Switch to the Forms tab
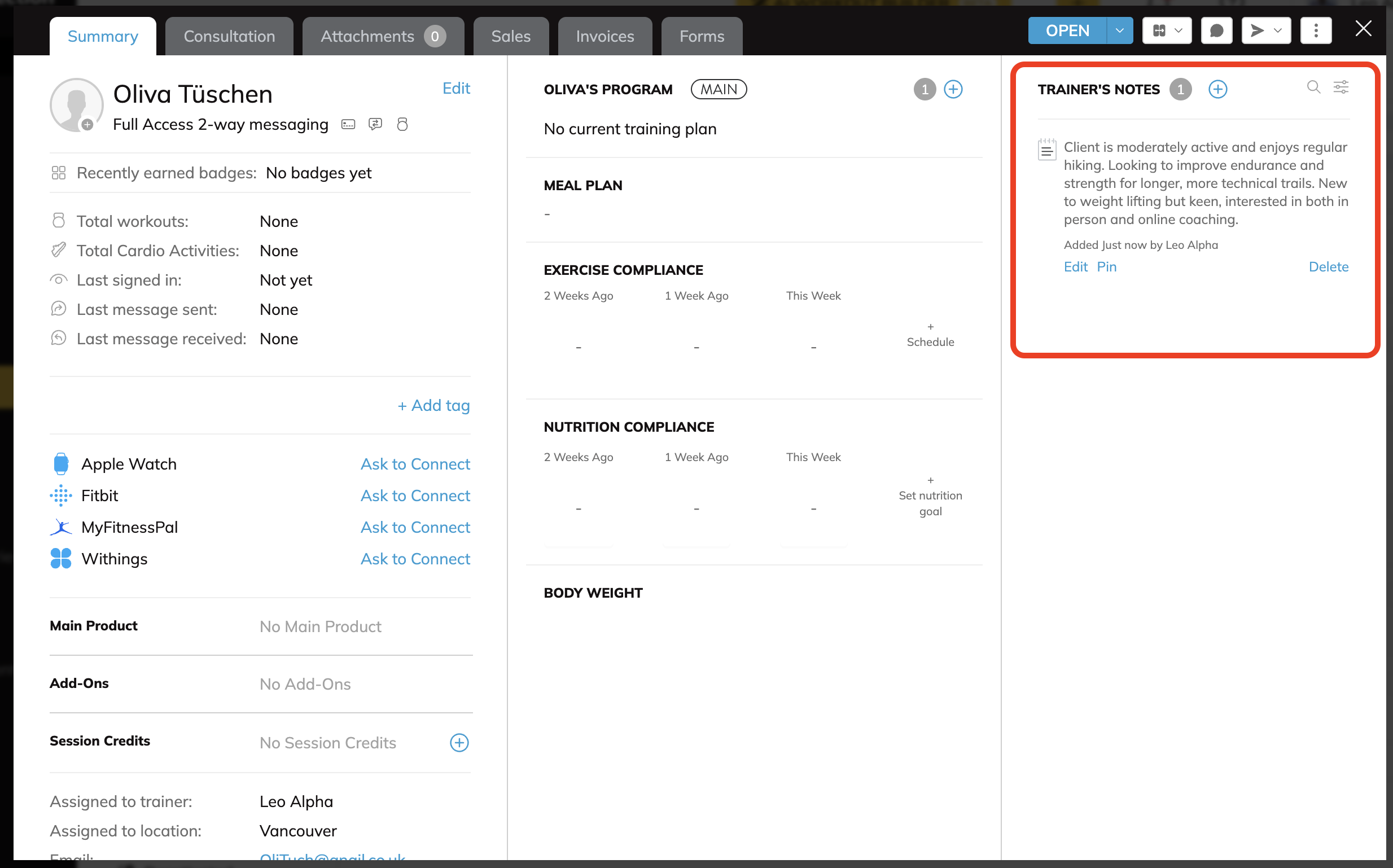 coord(702,36)
